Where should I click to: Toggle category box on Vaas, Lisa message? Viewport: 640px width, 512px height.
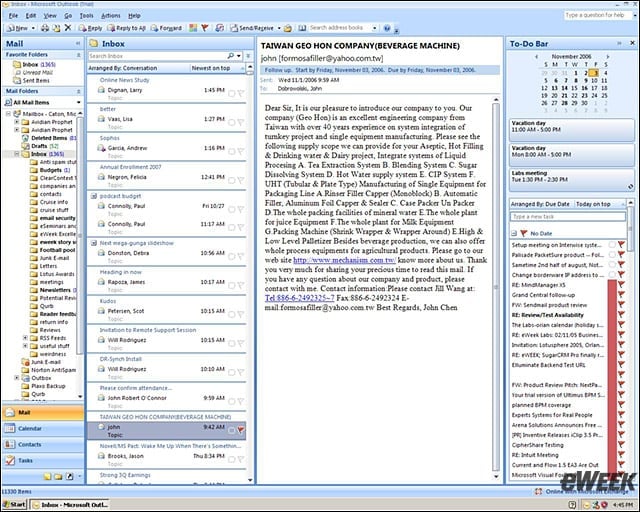(x=231, y=122)
